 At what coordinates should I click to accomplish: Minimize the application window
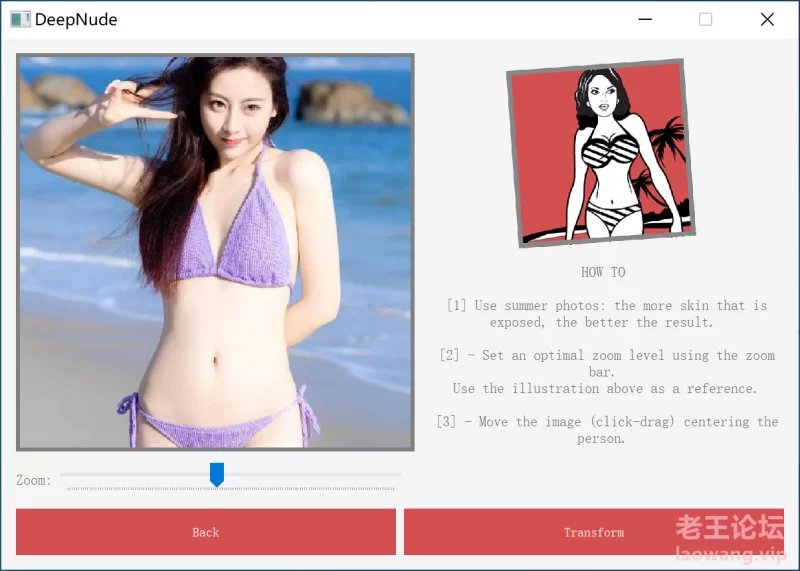pos(645,19)
